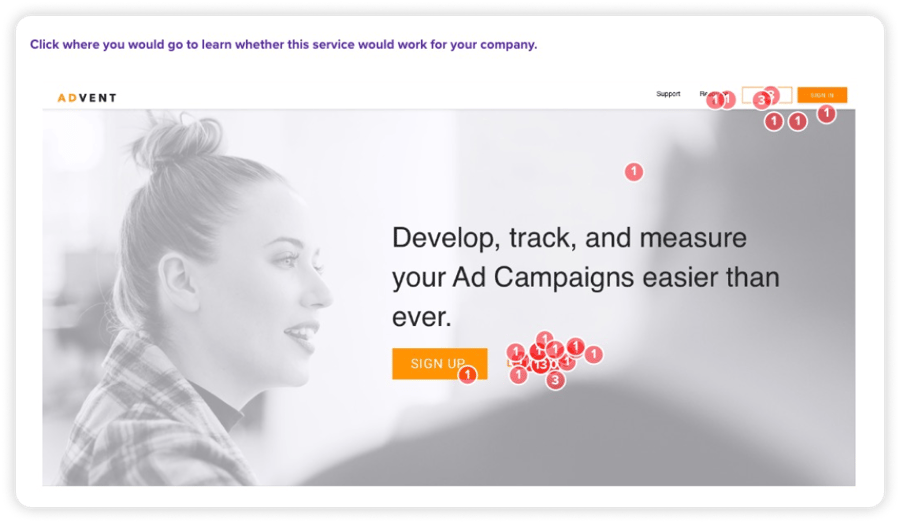Select the 1 marker on the SIGN UP button
The height and width of the screenshot is (523, 900).
[467, 375]
